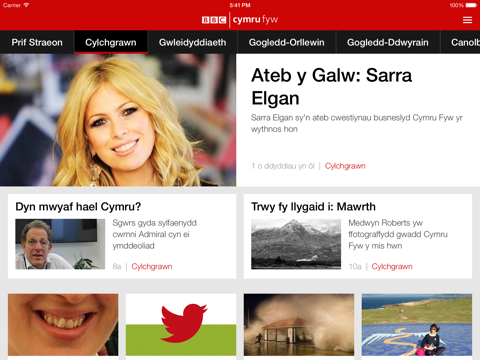The width and height of the screenshot is (480, 360).
Task: Open the hamburger menu icon
Action: pos(467,20)
